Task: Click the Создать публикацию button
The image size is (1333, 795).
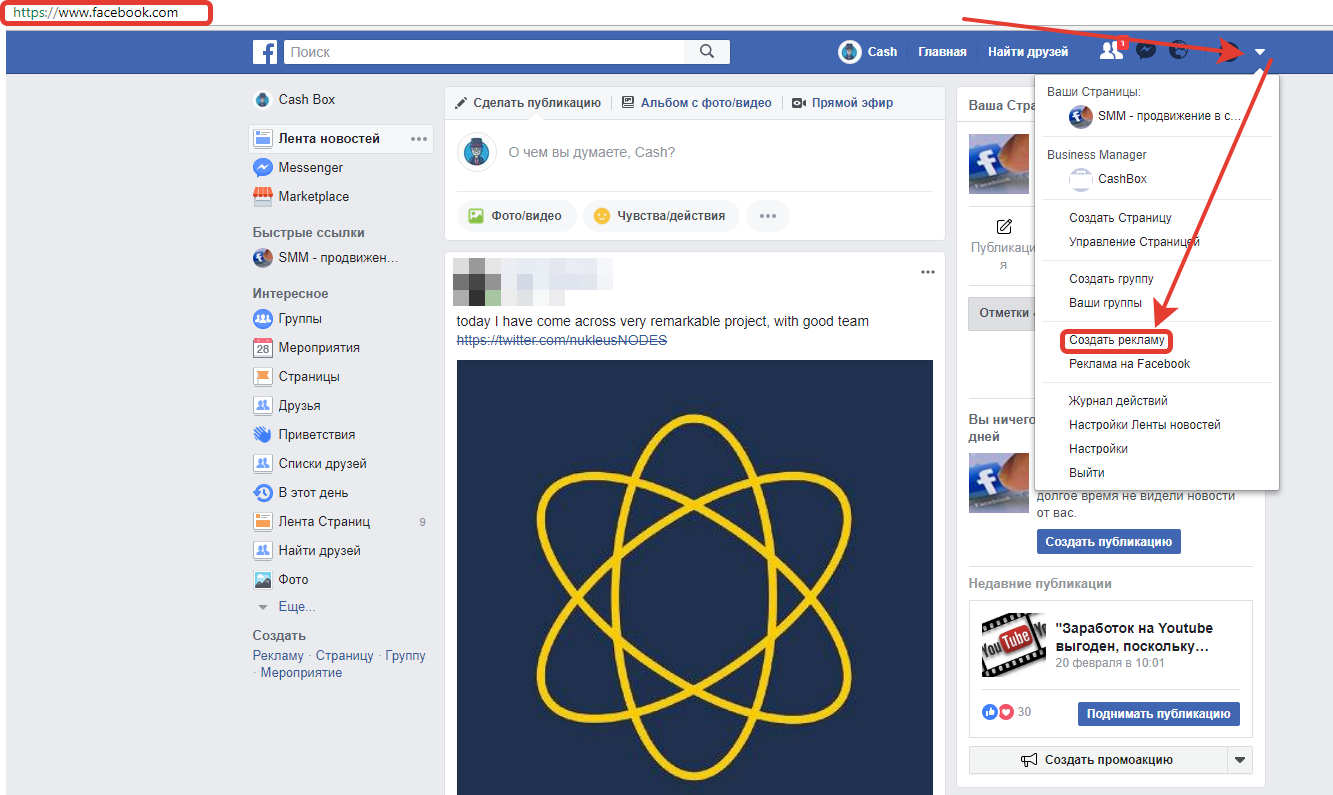Action: point(1108,542)
